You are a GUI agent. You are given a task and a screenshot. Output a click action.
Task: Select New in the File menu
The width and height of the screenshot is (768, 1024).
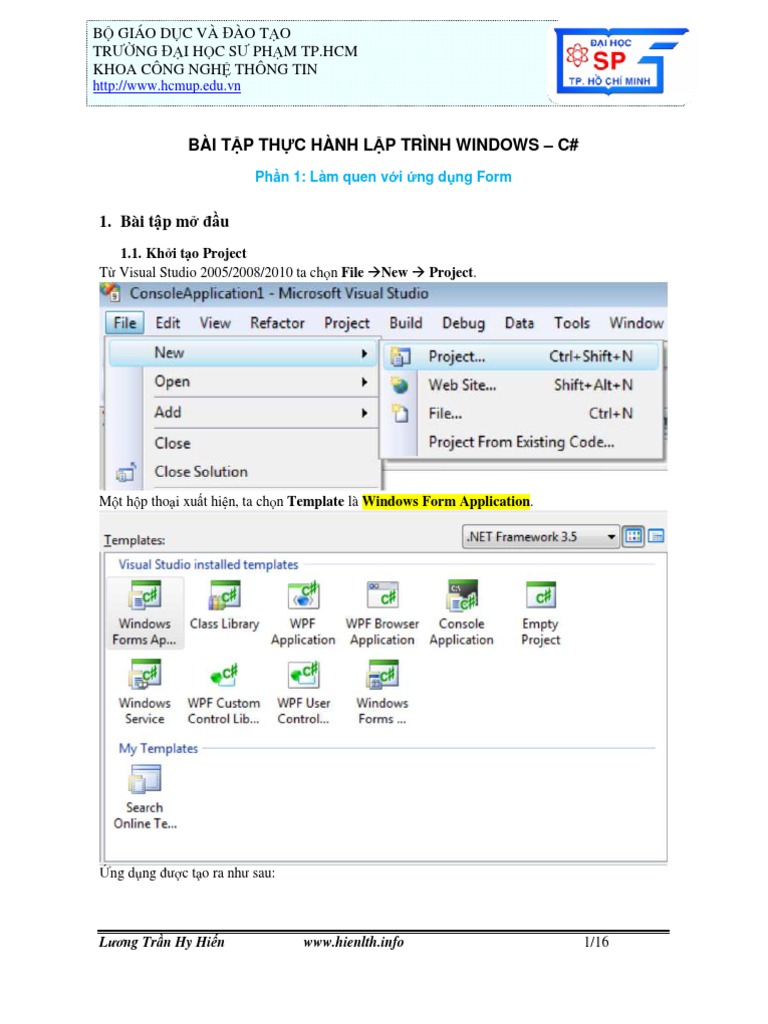pyautogui.click(x=242, y=353)
